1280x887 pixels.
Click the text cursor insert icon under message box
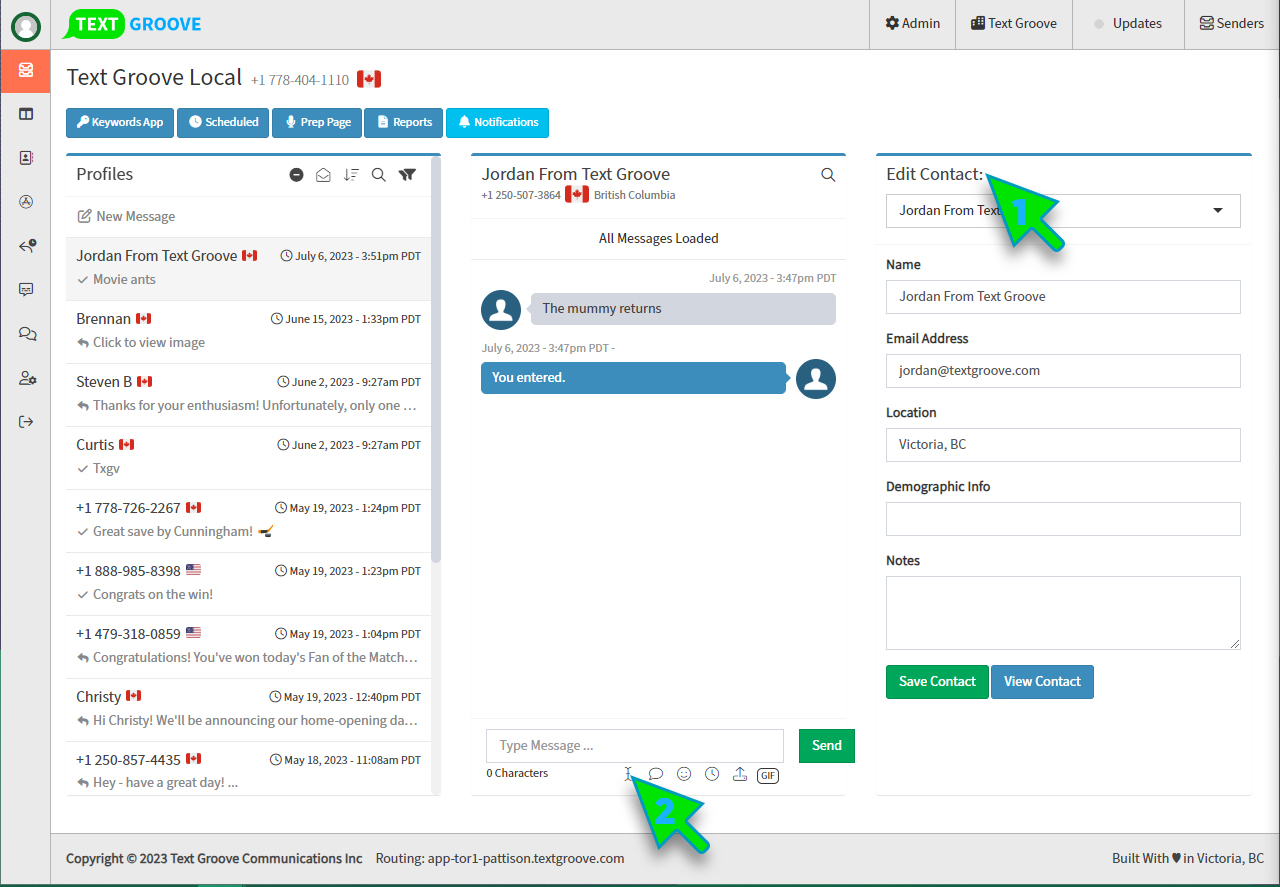[x=628, y=774]
